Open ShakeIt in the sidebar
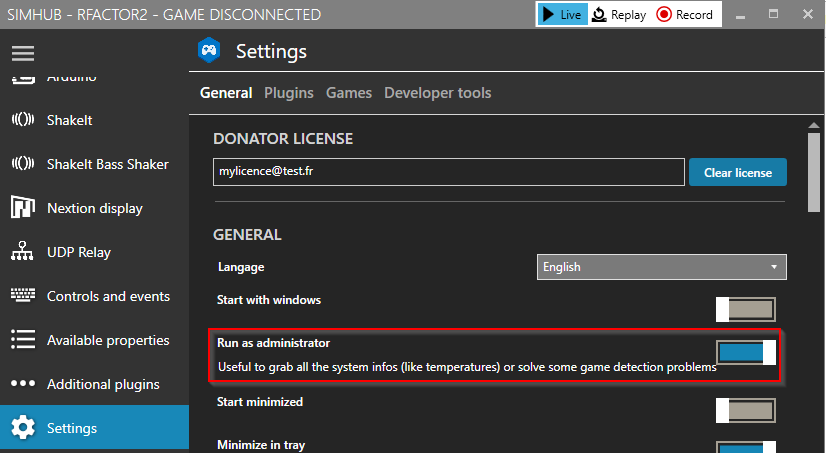Image resolution: width=826 pixels, height=453 pixels. [94, 120]
